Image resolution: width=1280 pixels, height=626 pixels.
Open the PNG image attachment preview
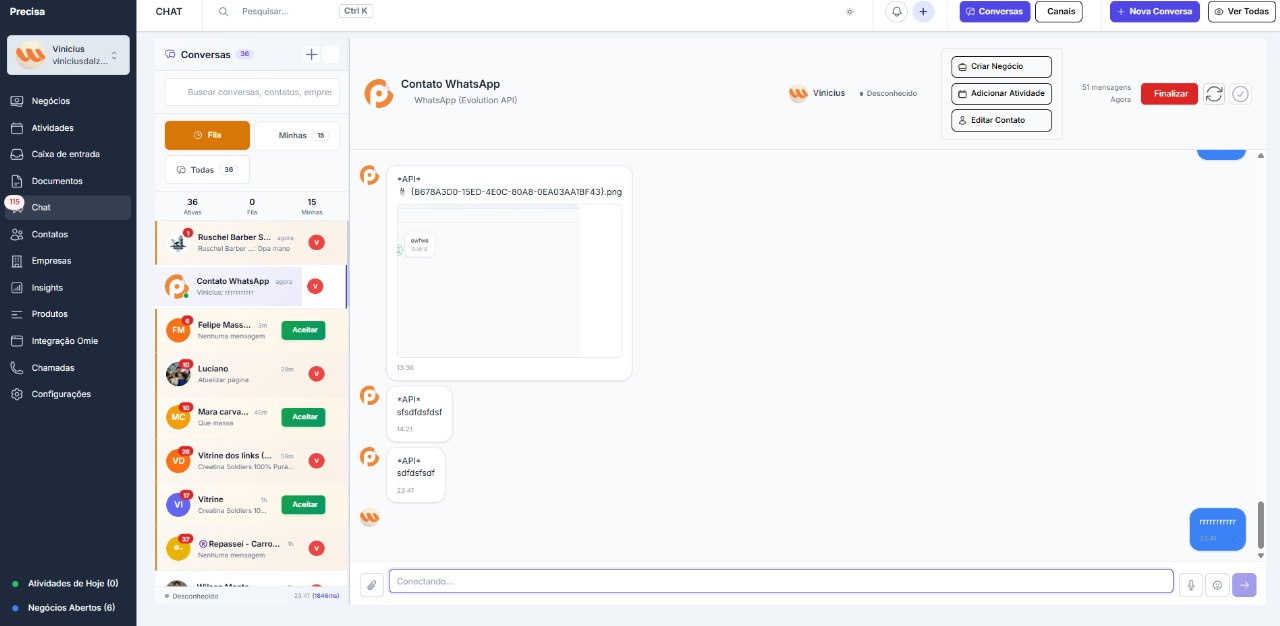click(509, 280)
